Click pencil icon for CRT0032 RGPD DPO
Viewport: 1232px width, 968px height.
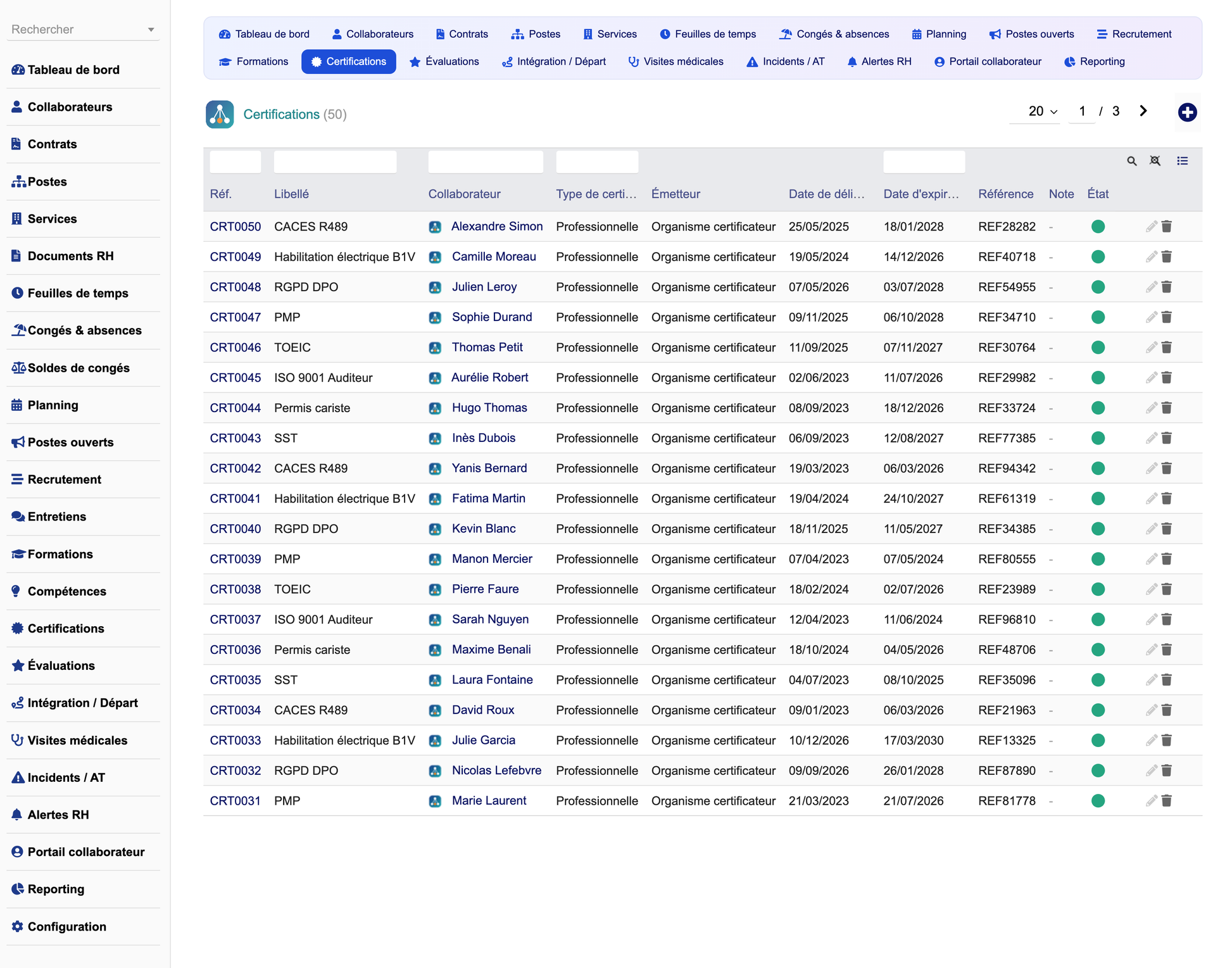click(1152, 770)
